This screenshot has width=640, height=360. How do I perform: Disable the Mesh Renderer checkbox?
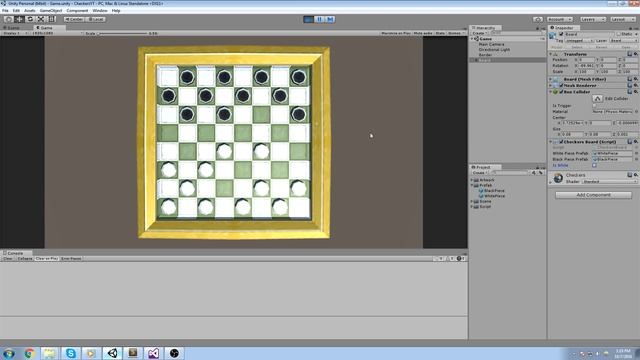(x=561, y=86)
